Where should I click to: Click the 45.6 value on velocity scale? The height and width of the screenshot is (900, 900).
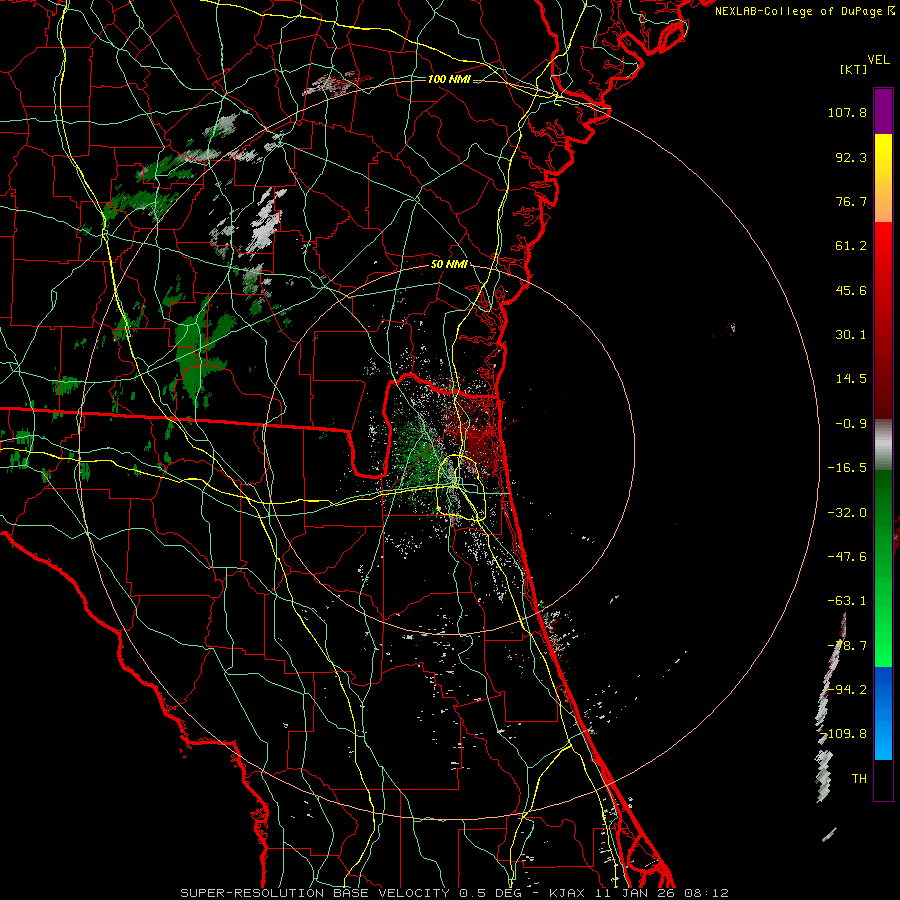point(851,290)
